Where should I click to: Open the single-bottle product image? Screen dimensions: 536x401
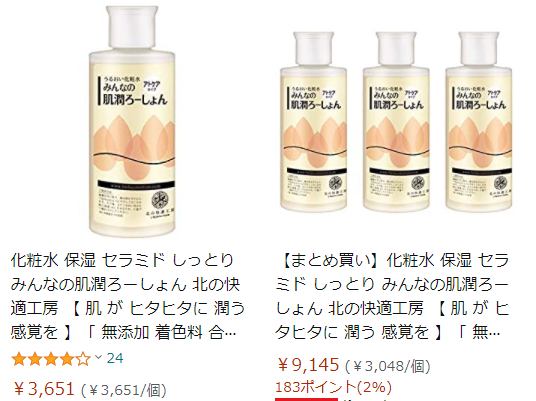pos(132,121)
